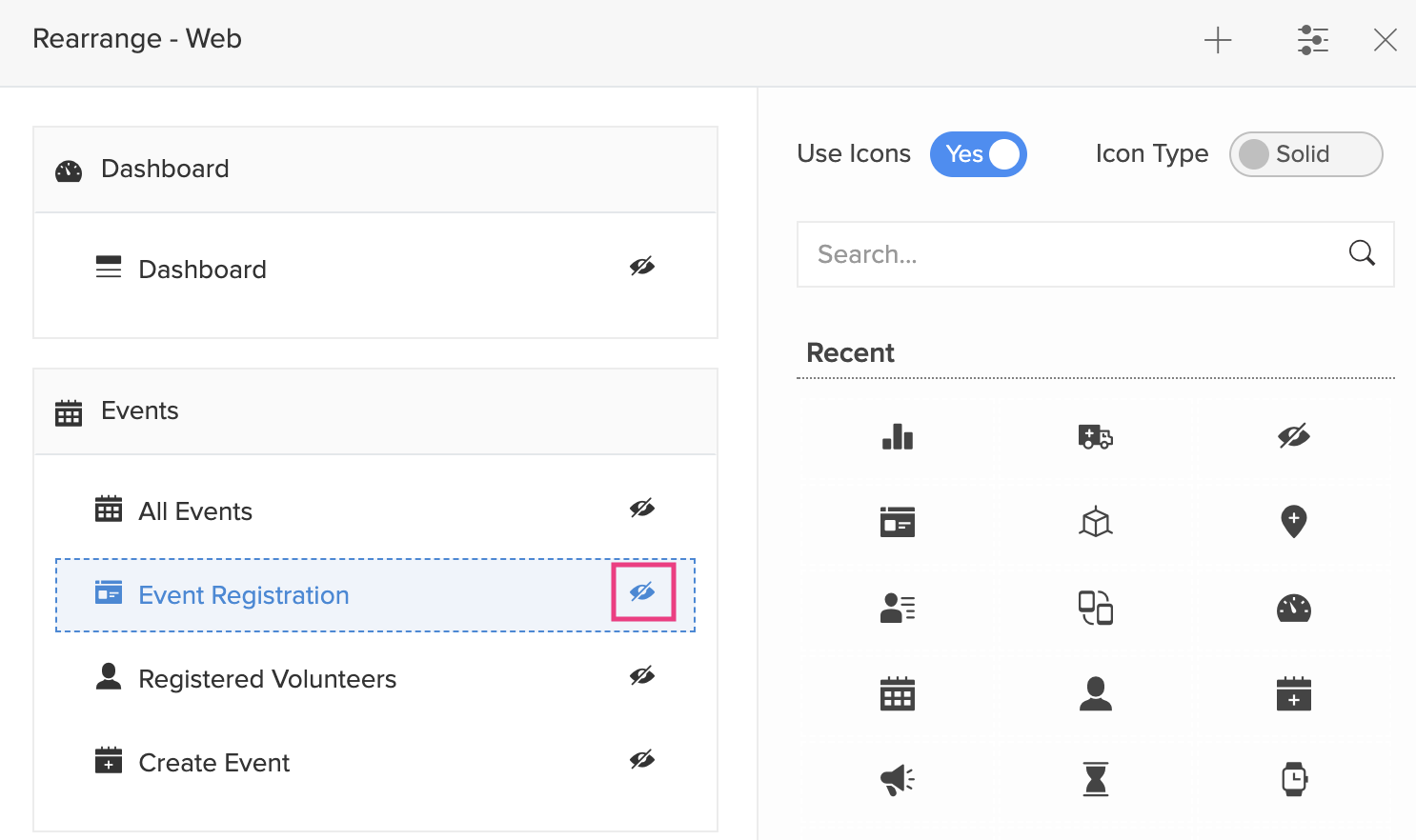Image resolution: width=1416 pixels, height=840 pixels.
Task: Toggle visibility for Registered Volunteers
Action: coord(642,676)
